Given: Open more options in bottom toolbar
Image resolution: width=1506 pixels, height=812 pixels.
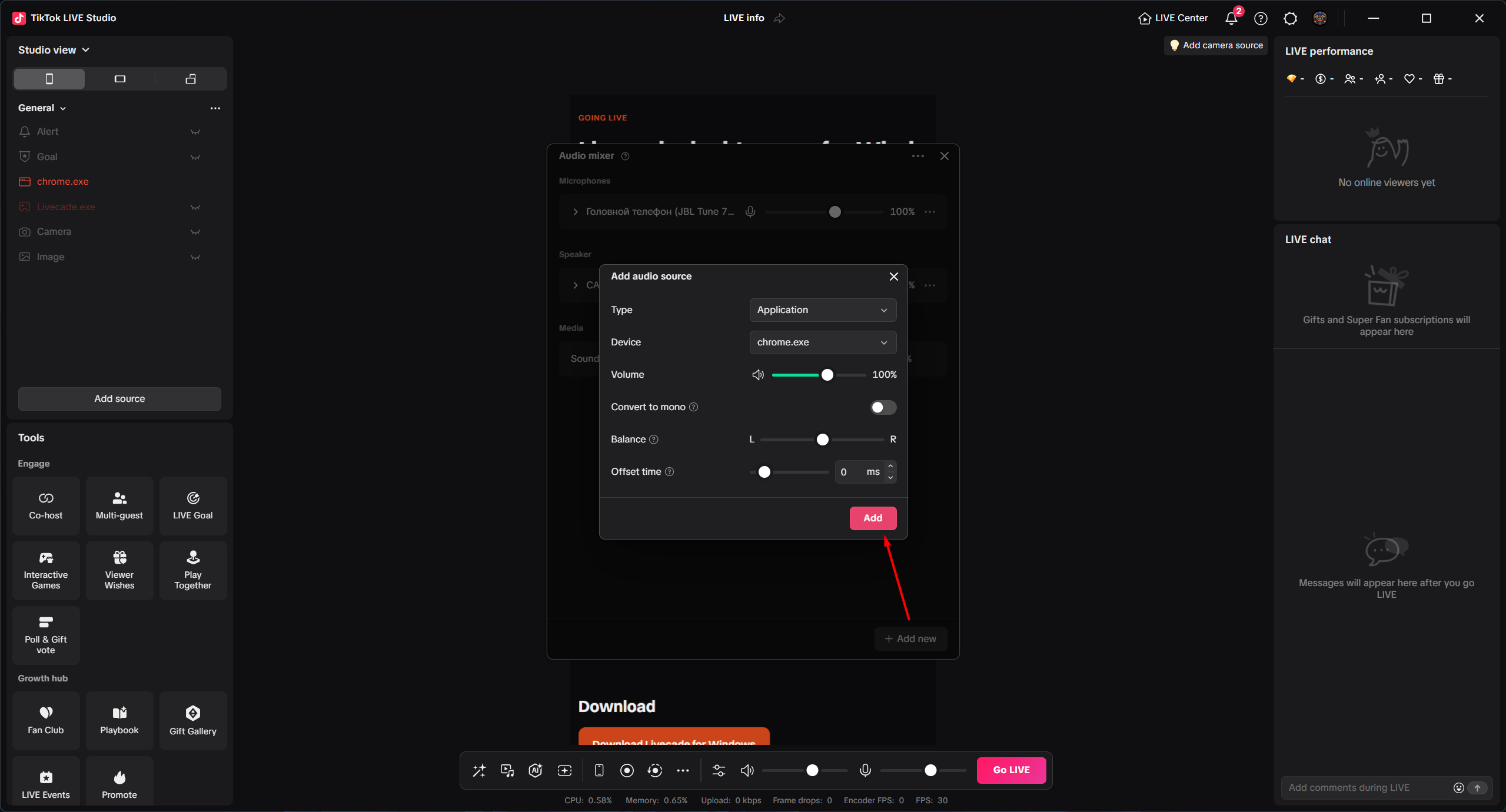Looking at the screenshot, I should [683, 770].
